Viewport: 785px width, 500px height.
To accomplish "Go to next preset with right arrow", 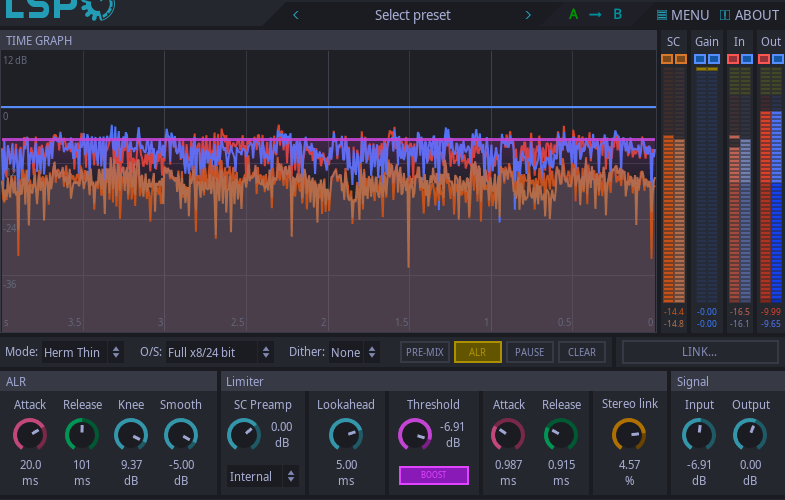I will coord(528,15).
